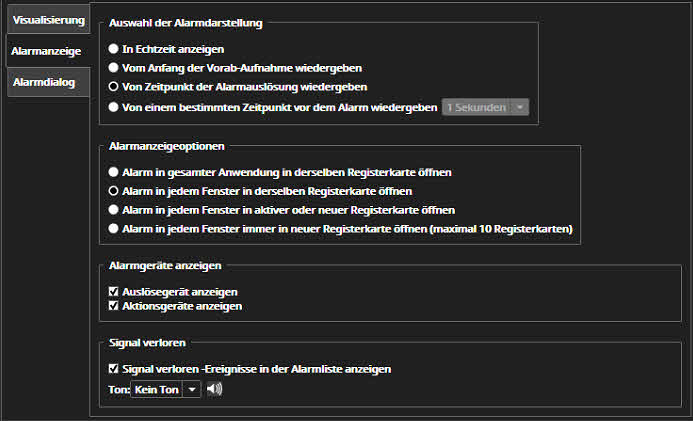Open the Alarmdialog tab
Image resolution: width=693 pixels, height=421 pixels.
coord(43,83)
